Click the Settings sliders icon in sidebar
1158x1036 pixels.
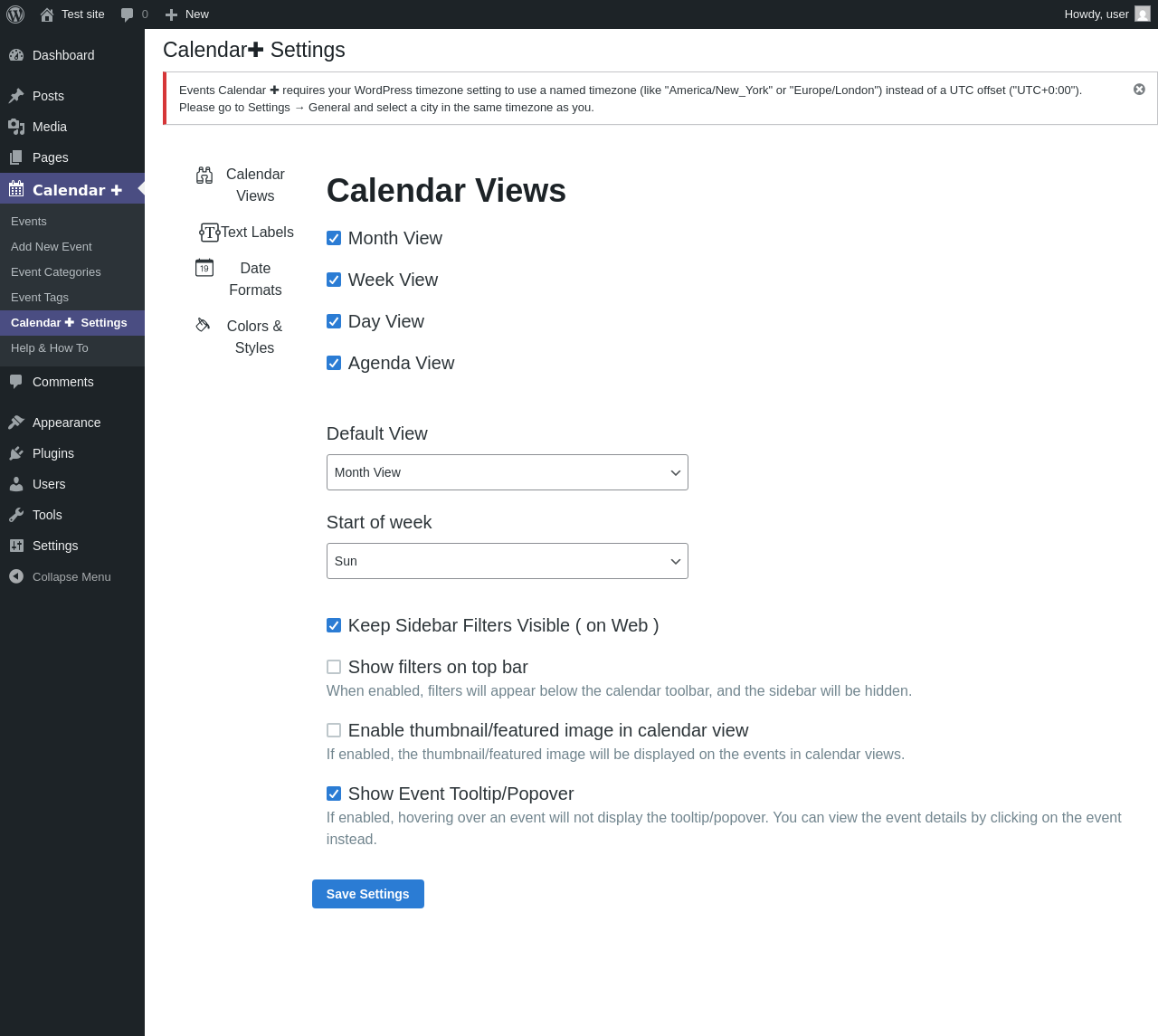16,546
